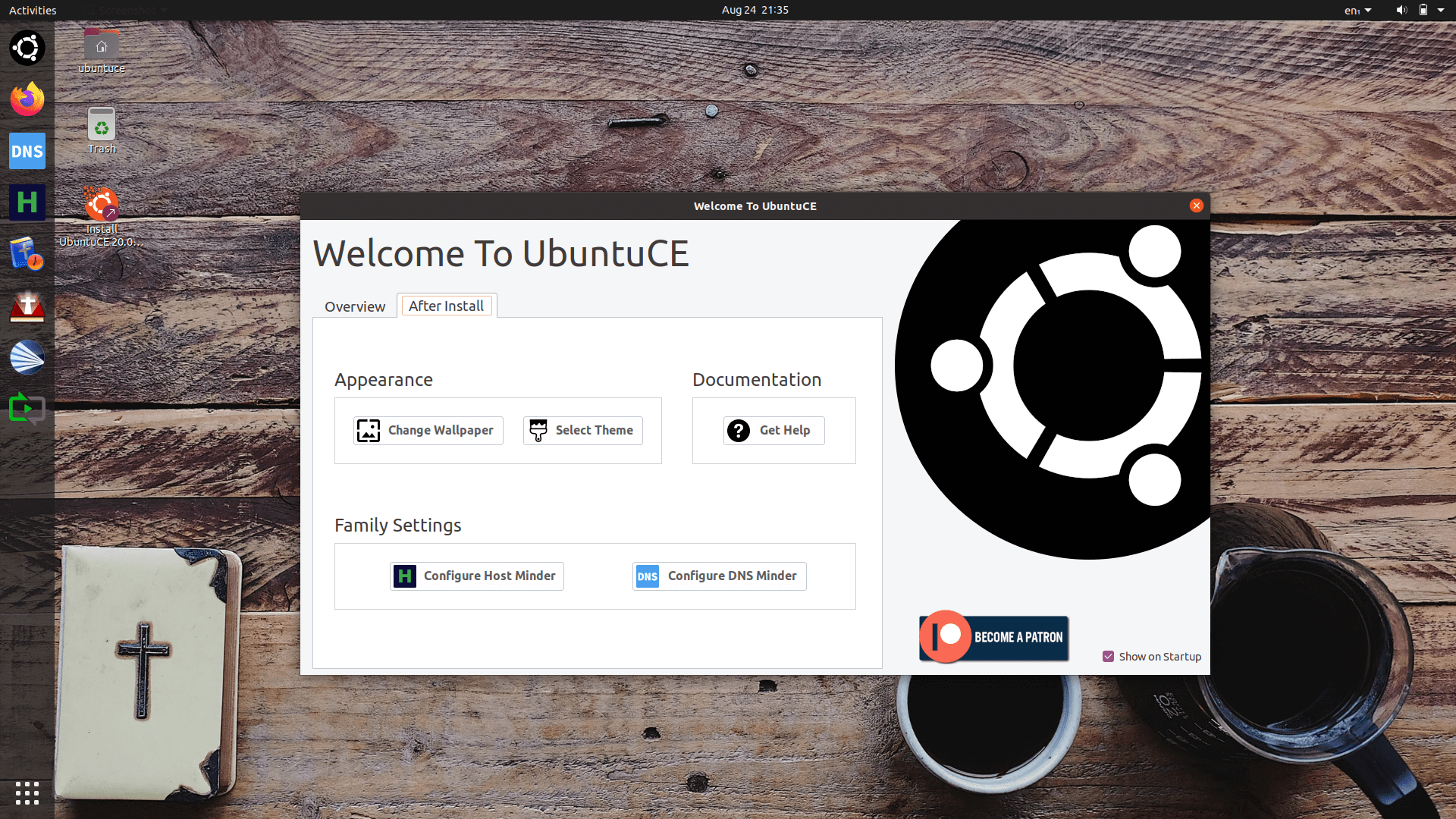The image size is (1456, 819).
Task: Click the Select Theme button
Action: [x=583, y=431]
